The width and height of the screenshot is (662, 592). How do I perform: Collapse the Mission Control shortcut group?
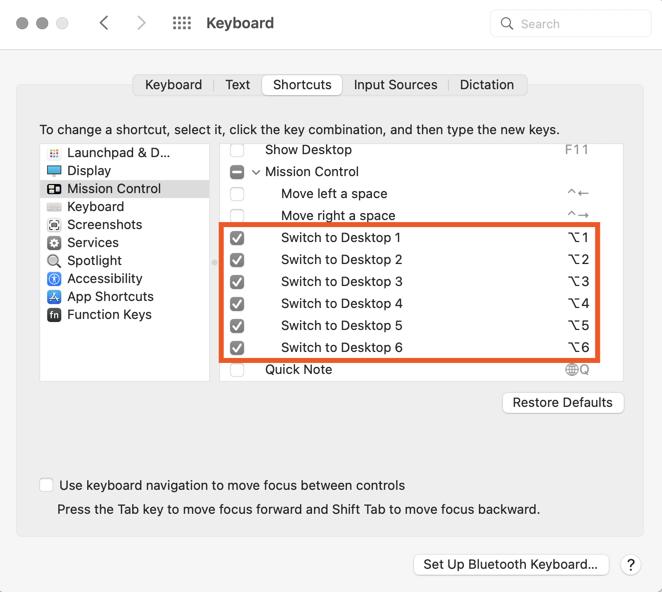(256, 172)
